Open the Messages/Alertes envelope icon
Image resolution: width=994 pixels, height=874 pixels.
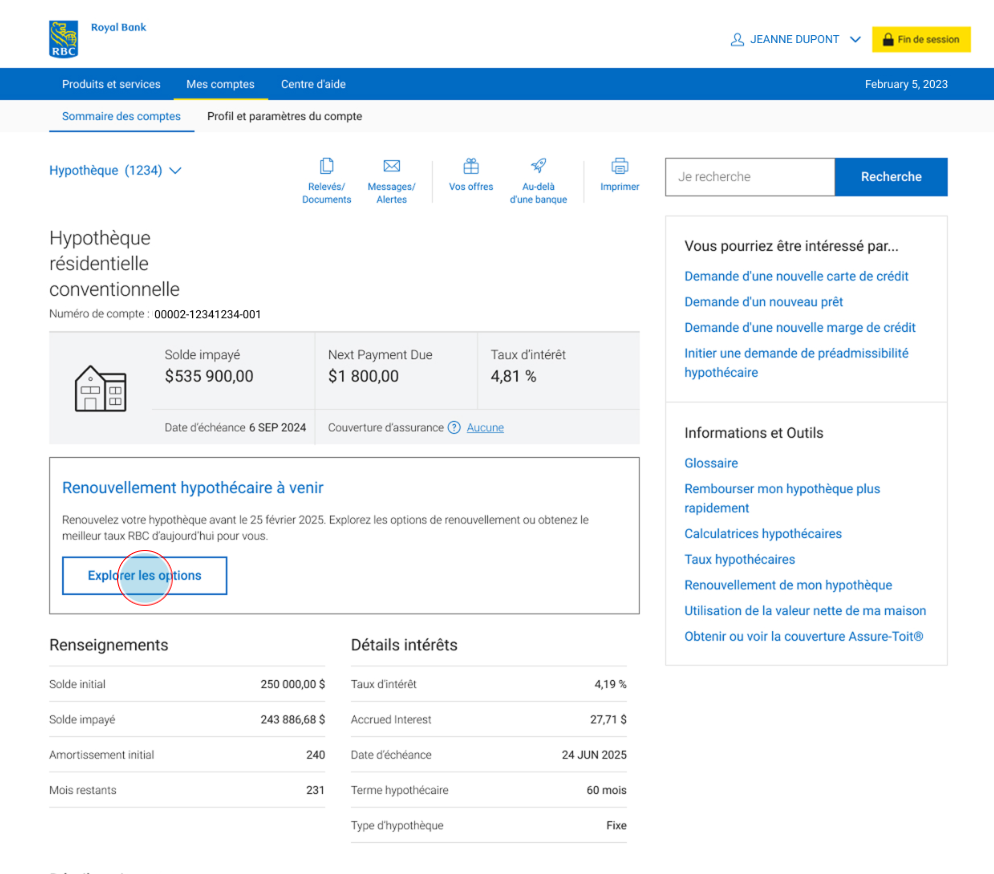coord(392,166)
